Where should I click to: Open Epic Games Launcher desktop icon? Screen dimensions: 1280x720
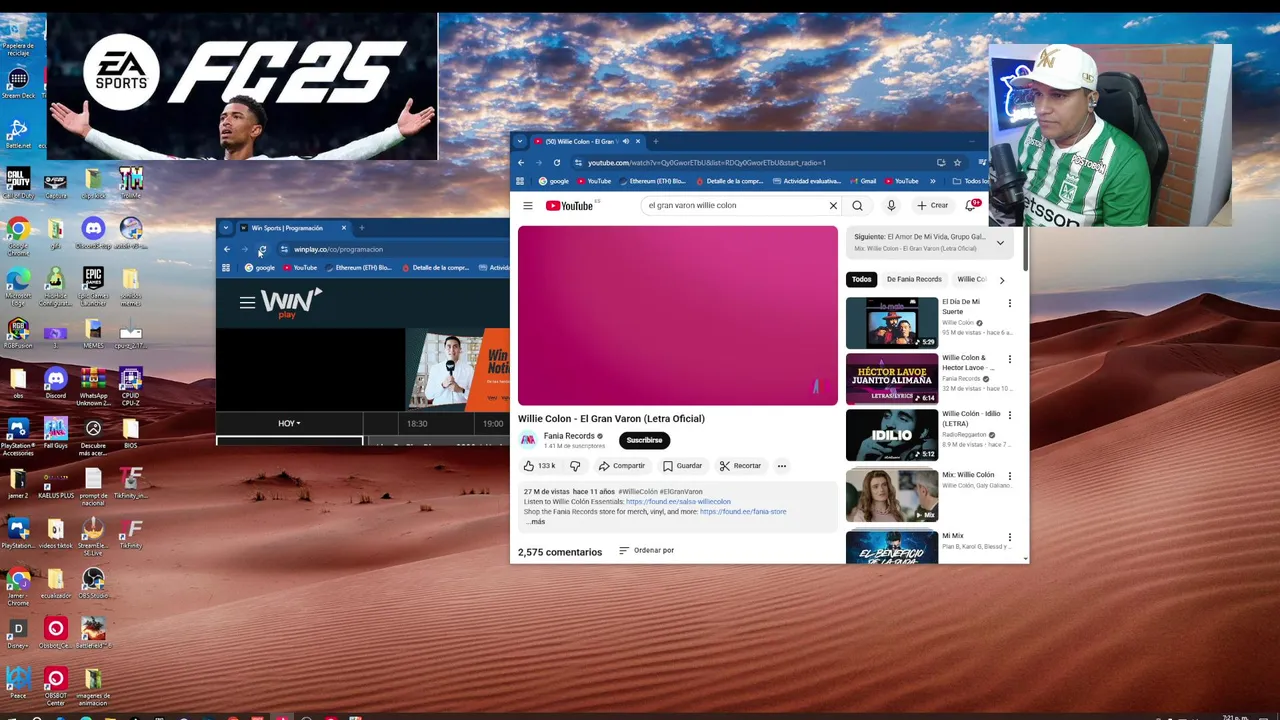(x=93, y=284)
